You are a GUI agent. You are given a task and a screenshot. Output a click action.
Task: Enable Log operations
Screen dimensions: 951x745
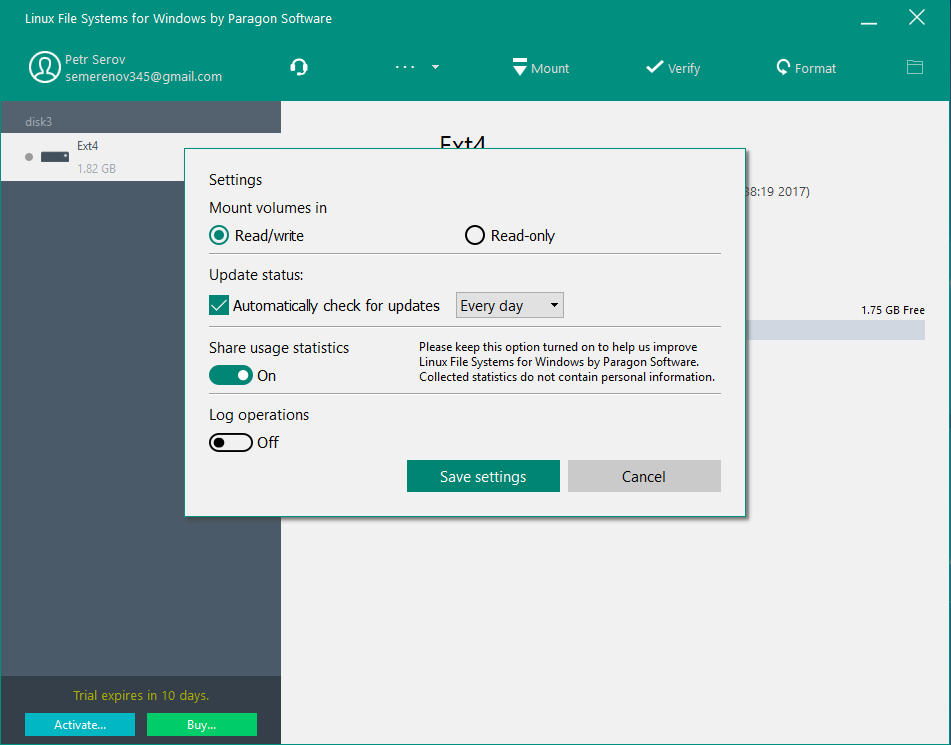231,442
